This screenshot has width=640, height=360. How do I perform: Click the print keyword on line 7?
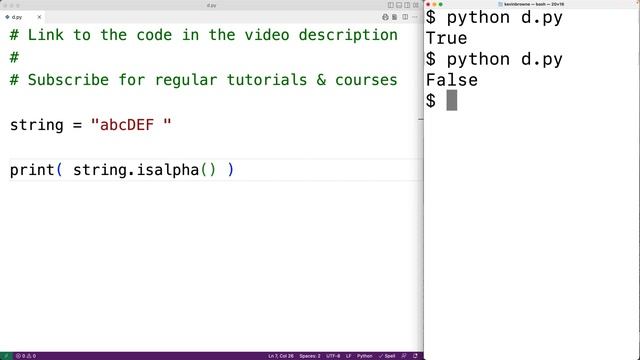pyautogui.click(x=32, y=170)
